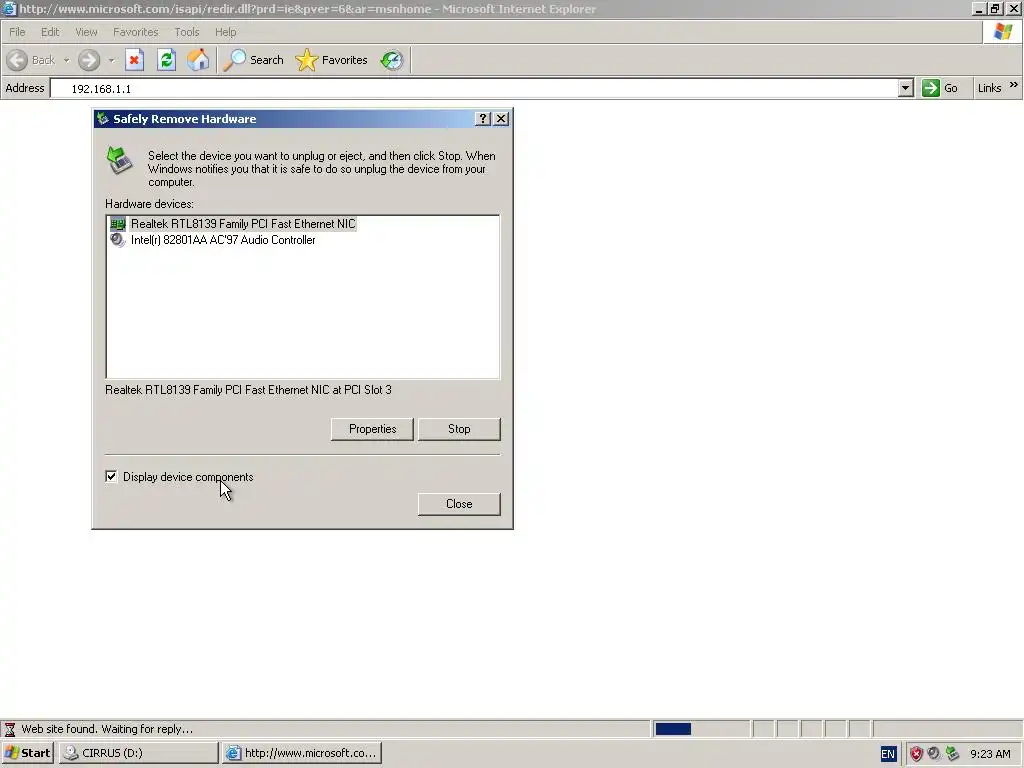Open Forward button history dropdown arrow

112,60
